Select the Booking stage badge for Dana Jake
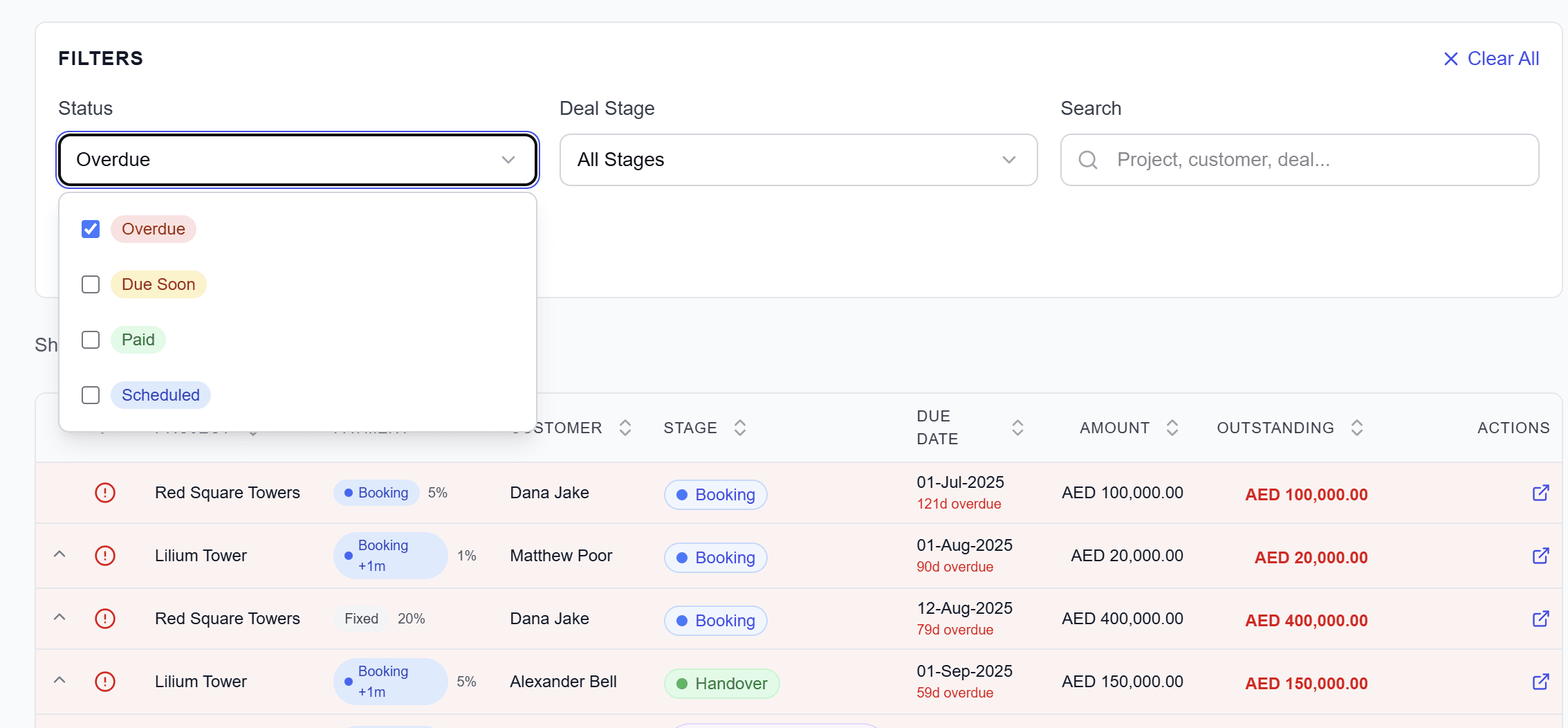Image resolution: width=1568 pixels, height=728 pixels. tap(715, 494)
